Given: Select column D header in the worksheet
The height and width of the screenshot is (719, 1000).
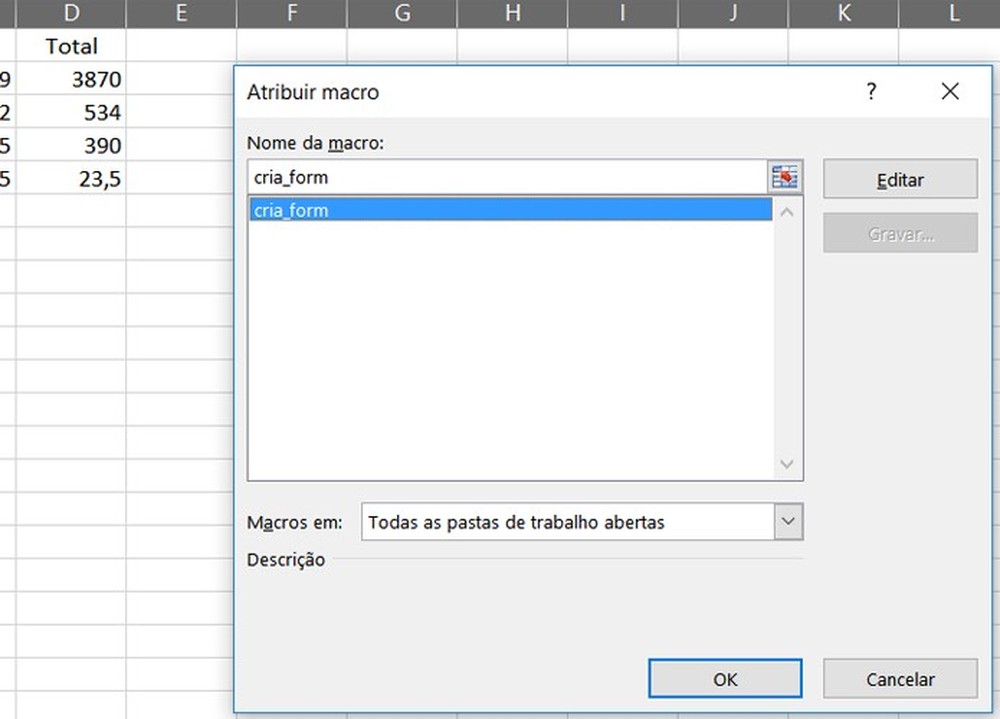Looking at the screenshot, I should 72,14.
